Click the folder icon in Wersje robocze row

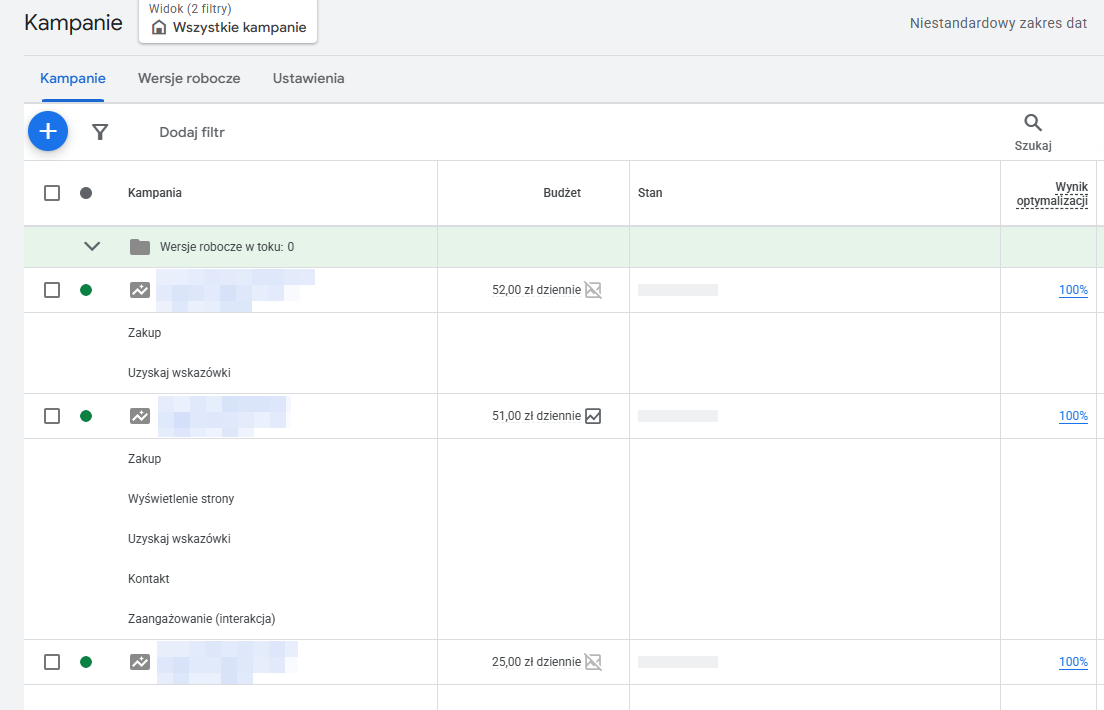pyautogui.click(x=140, y=247)
